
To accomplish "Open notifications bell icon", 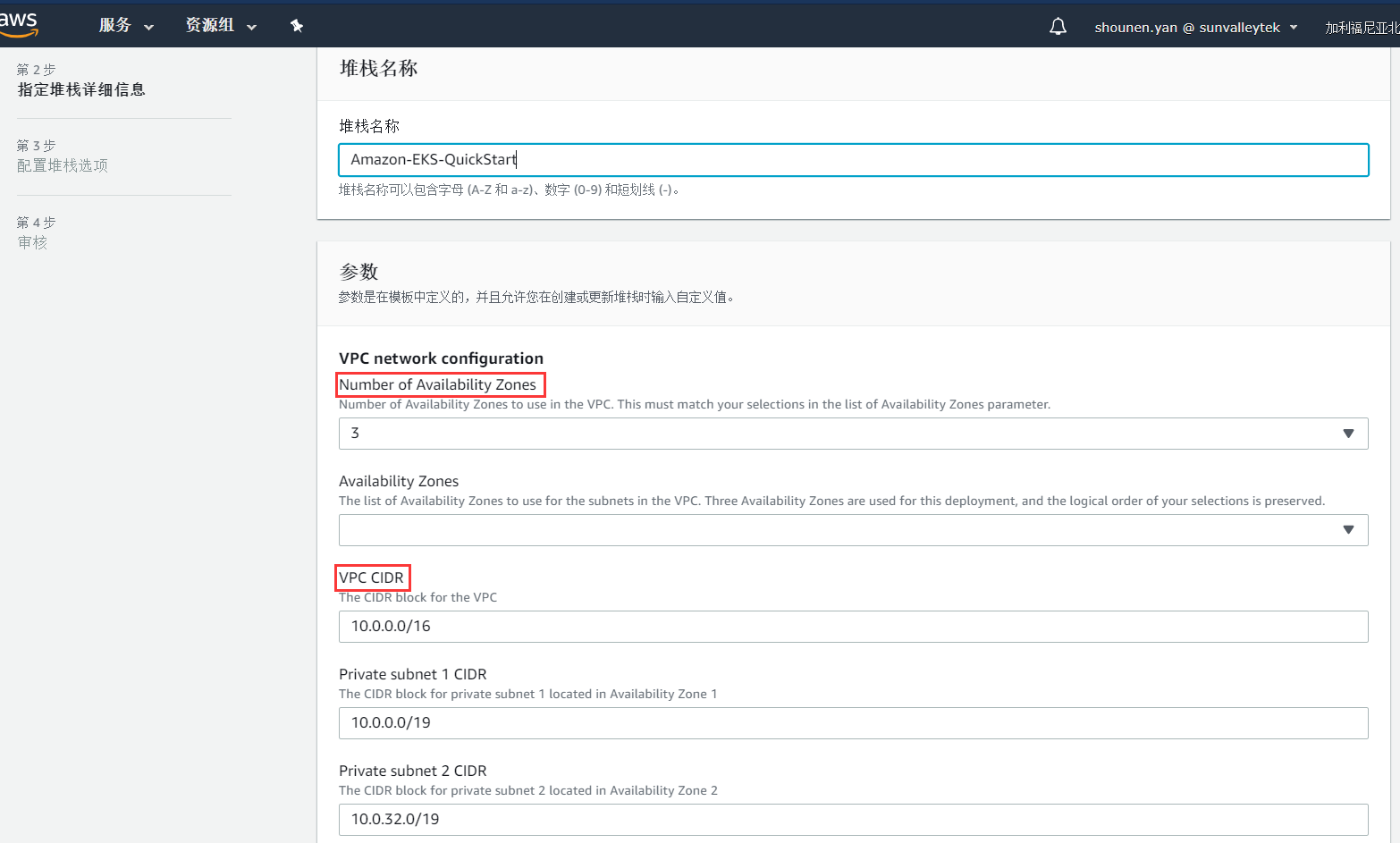I will 1058,27.
